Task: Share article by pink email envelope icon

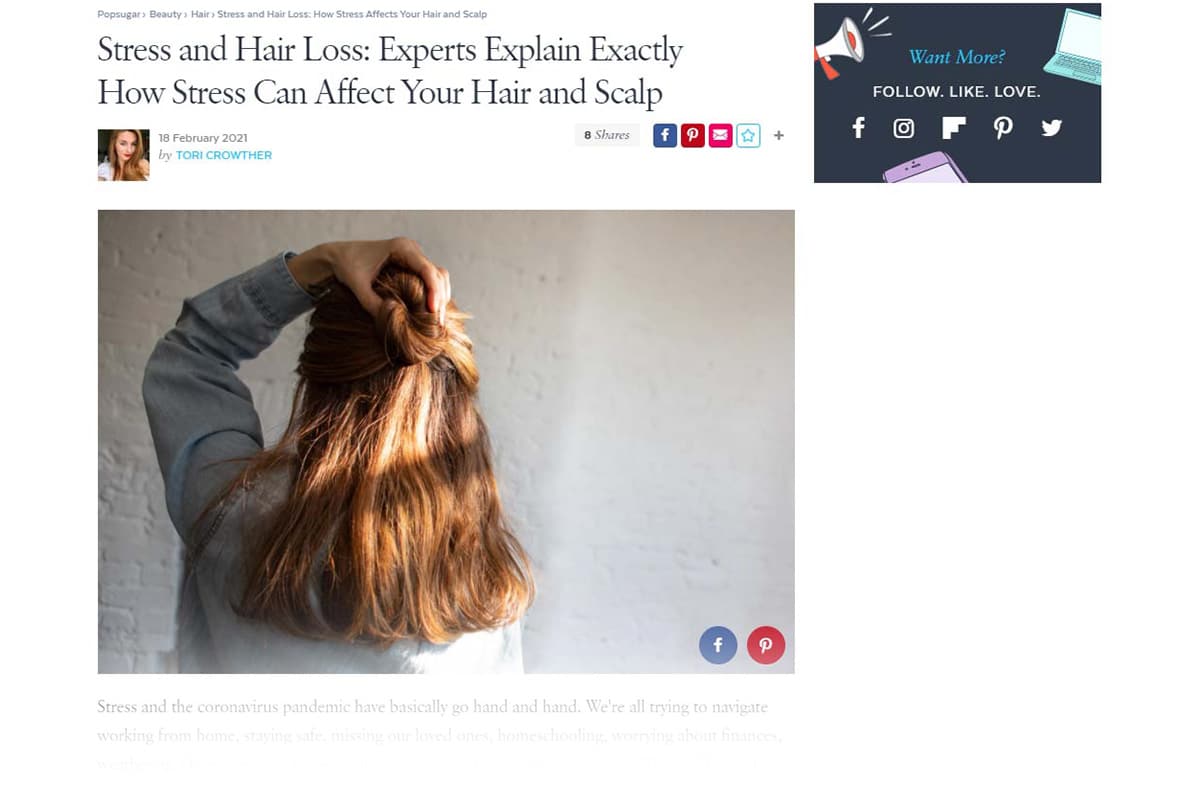Action: 721,135
